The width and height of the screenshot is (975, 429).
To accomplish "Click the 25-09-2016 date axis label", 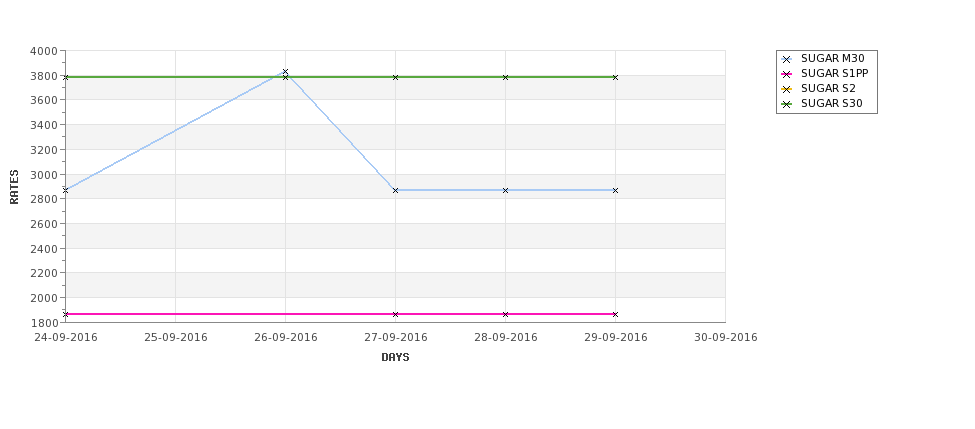I will [176, 338].
